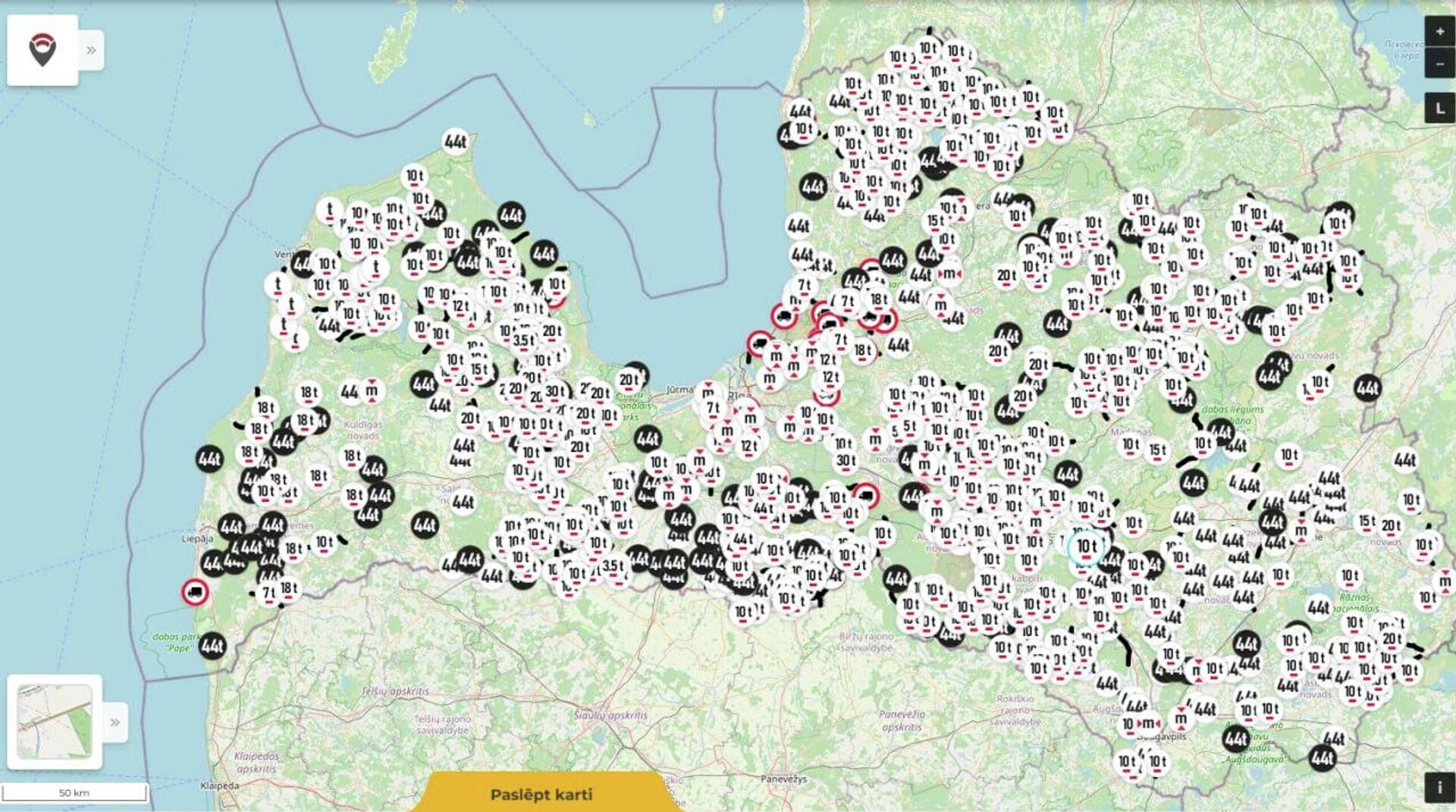
Task: Expand the side panel beside the logo
Action: [x=91, y=50]
